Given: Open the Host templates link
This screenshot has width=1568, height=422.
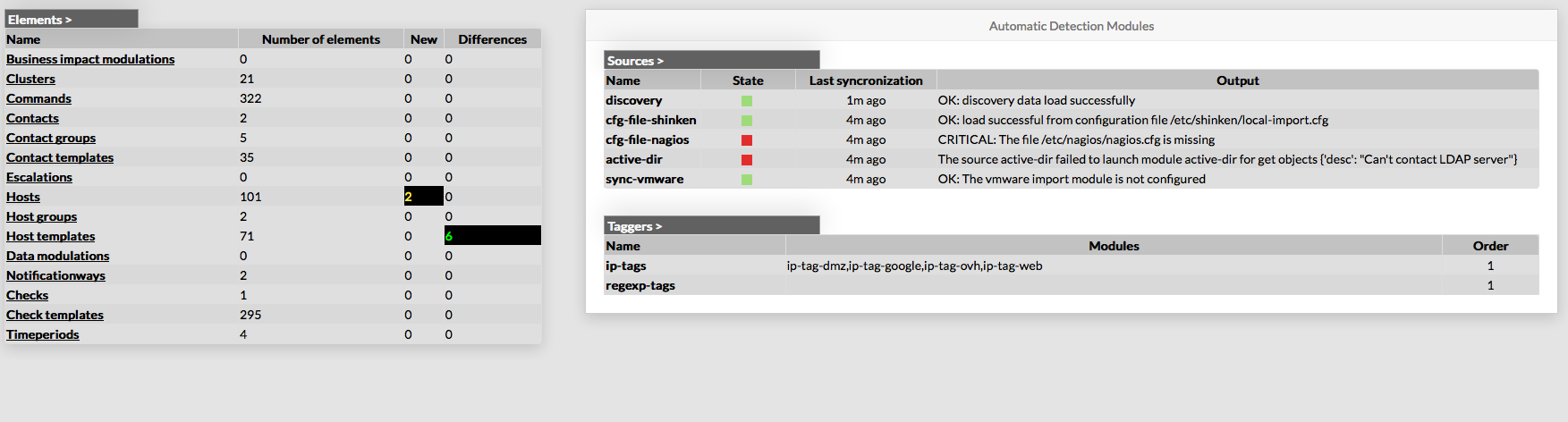Looking at the screenshot, I should pyautogui.click(x=50, y=236).
